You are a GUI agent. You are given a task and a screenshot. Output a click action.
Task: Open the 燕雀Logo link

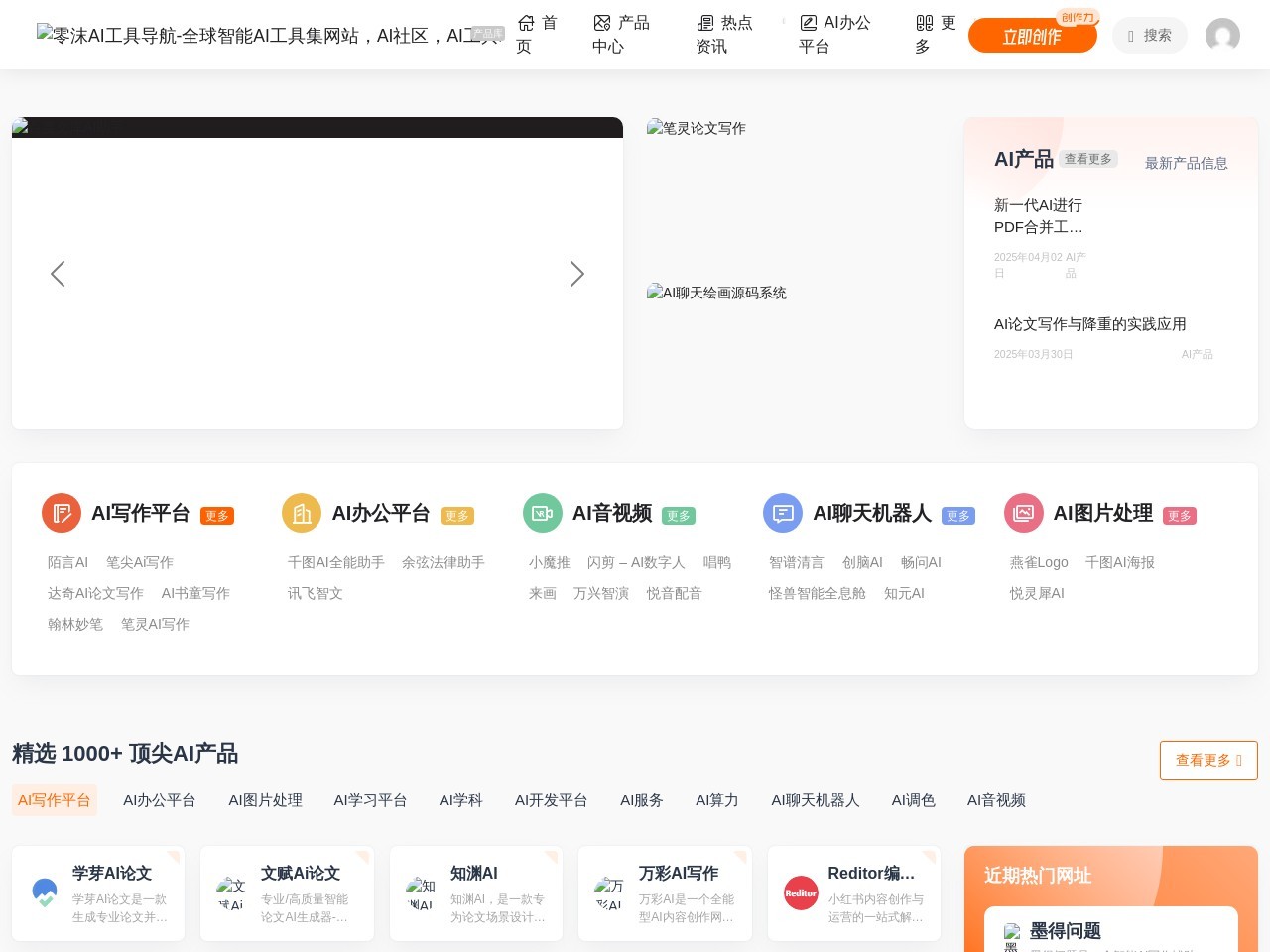pos(1039,562)
